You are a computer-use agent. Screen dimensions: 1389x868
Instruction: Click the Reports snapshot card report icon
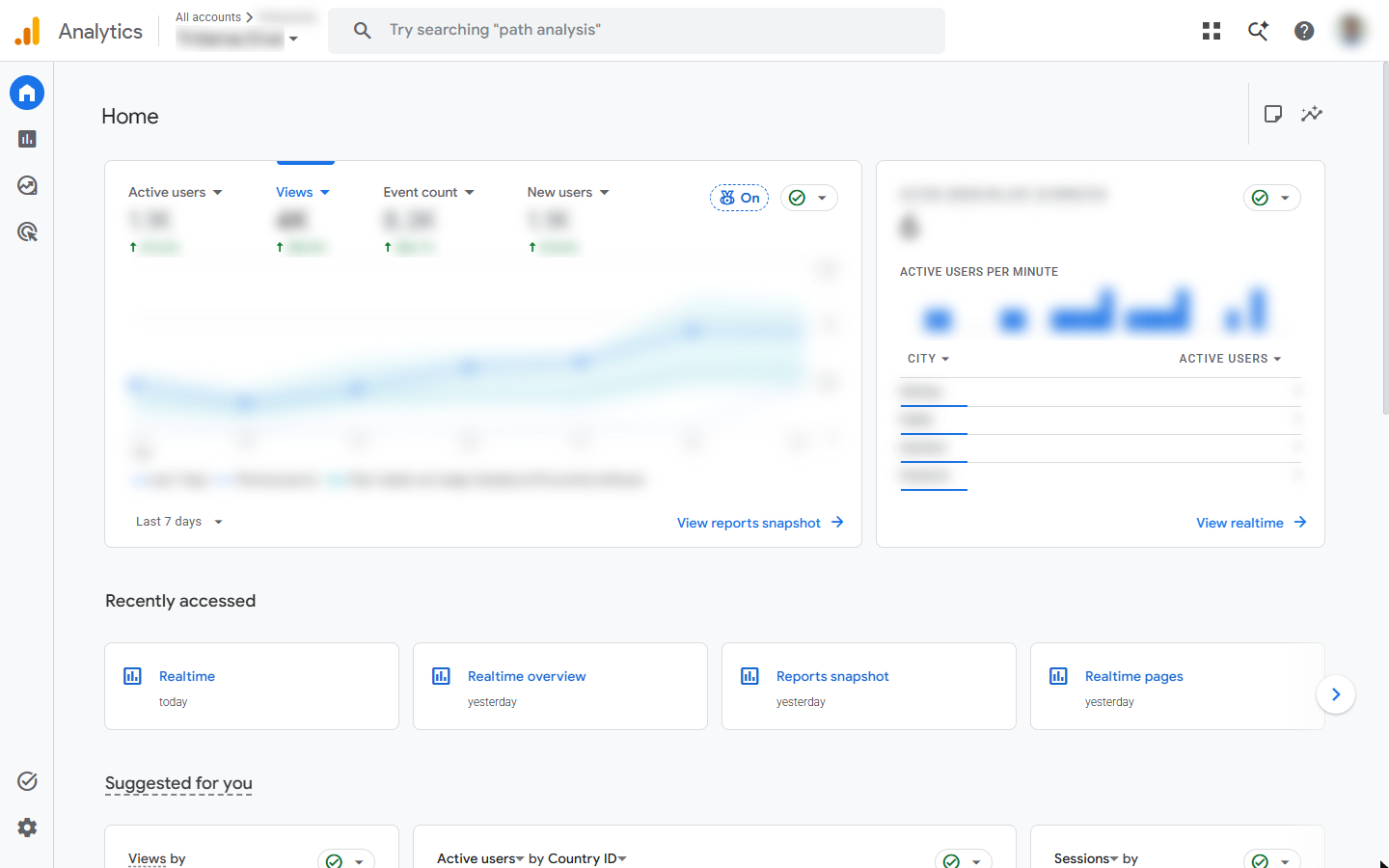[x=749, y=676]
